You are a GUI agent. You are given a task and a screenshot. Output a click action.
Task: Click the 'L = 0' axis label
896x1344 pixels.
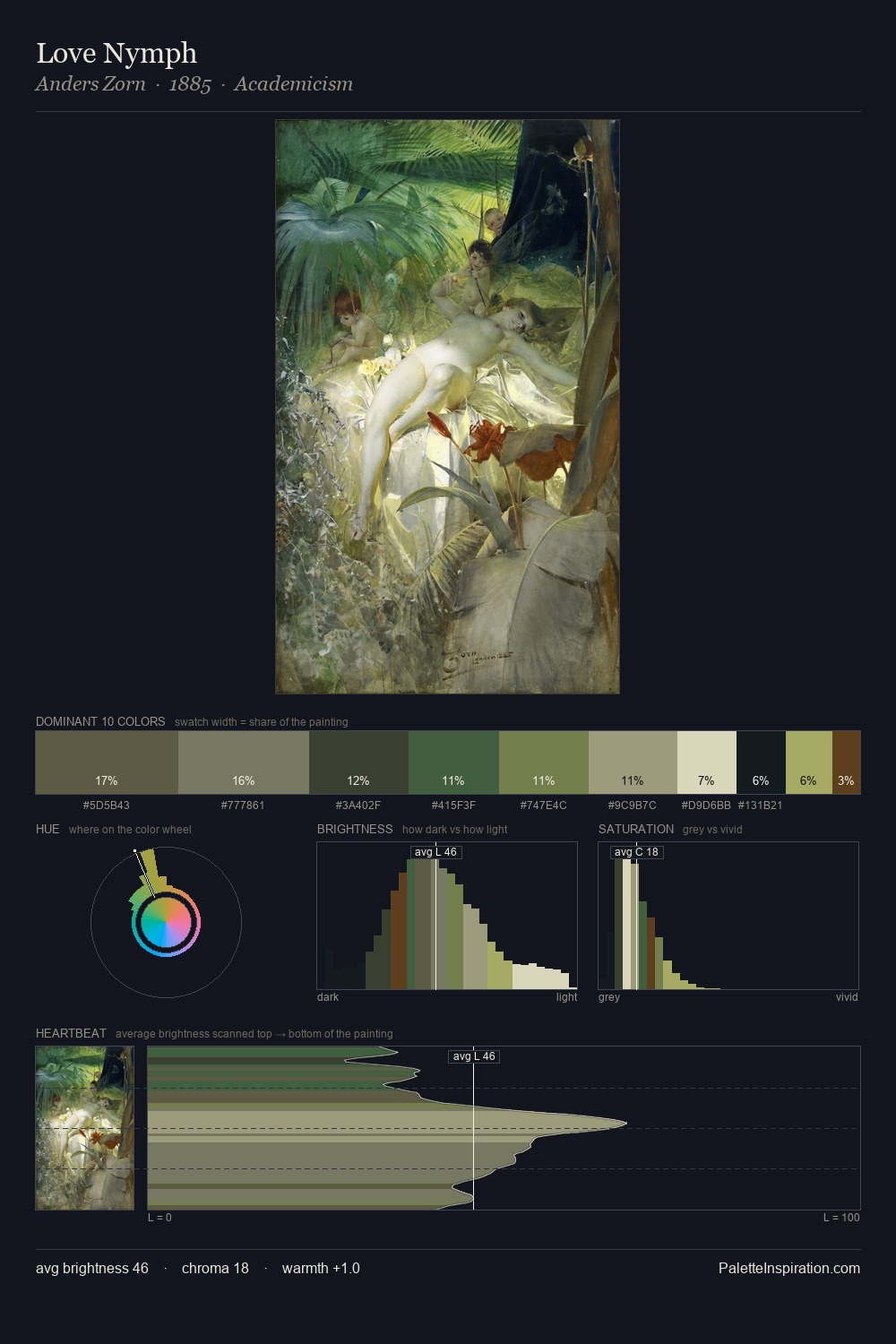pos(159,1218)
